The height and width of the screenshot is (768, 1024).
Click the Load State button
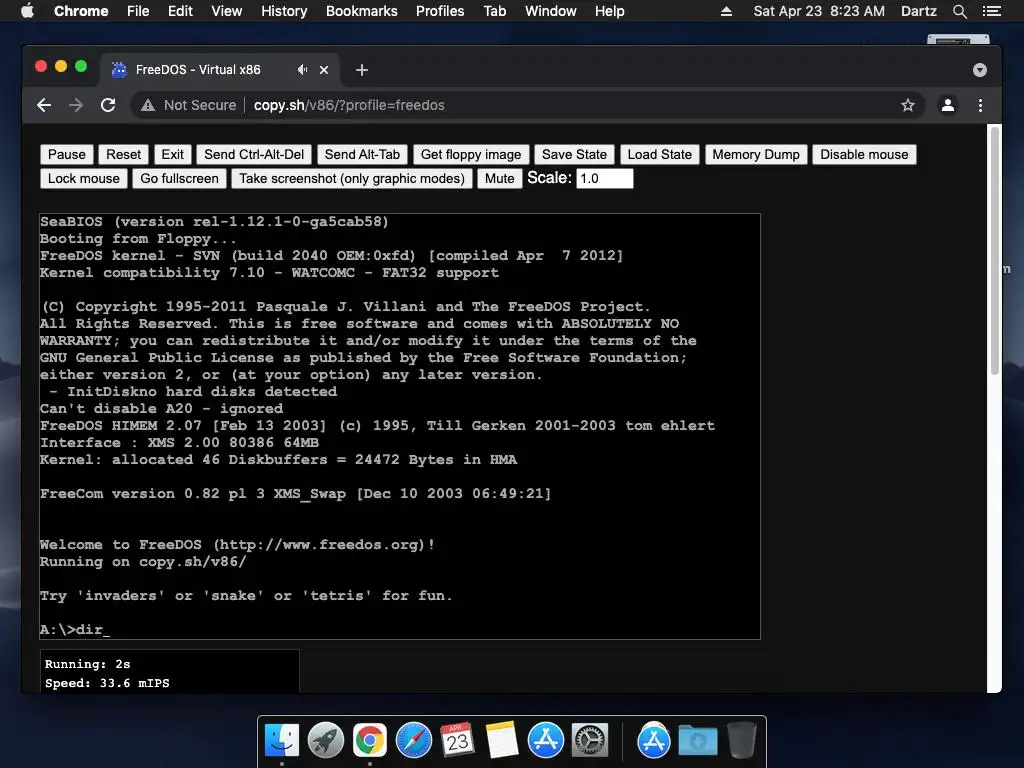(660, 154)
